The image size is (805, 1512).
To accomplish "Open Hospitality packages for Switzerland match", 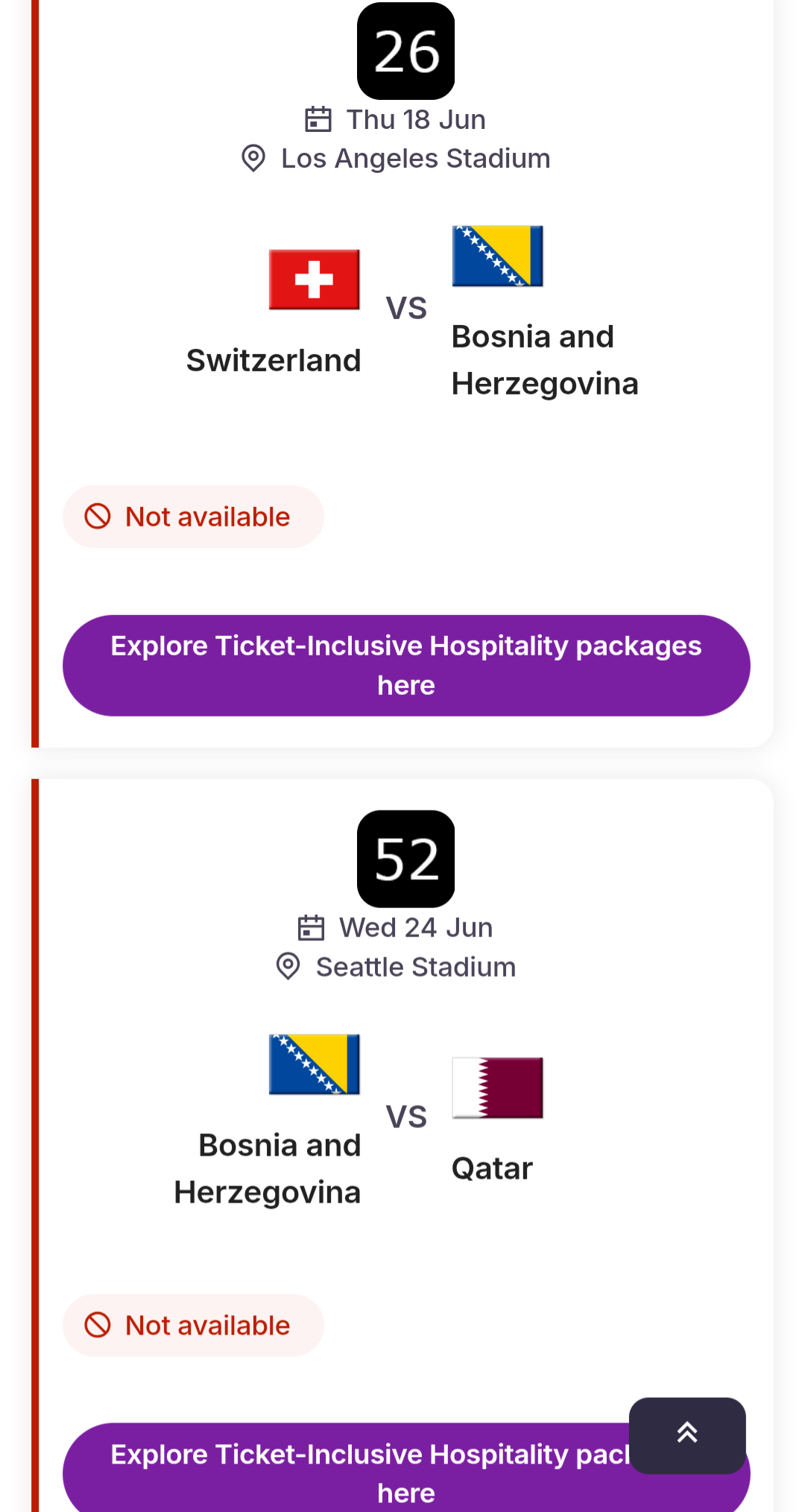I will (x=406, y=665).
